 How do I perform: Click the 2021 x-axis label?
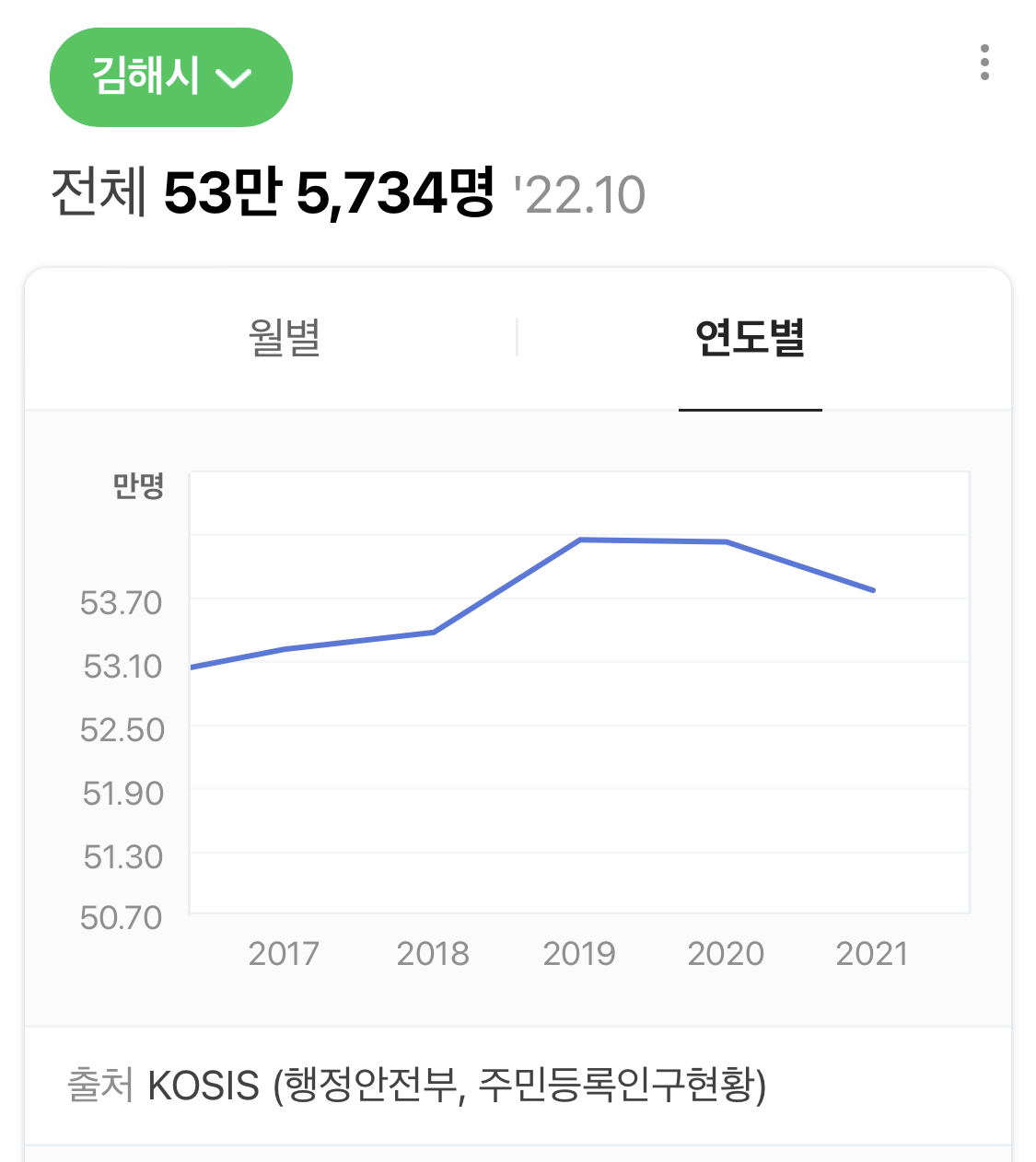872,953
